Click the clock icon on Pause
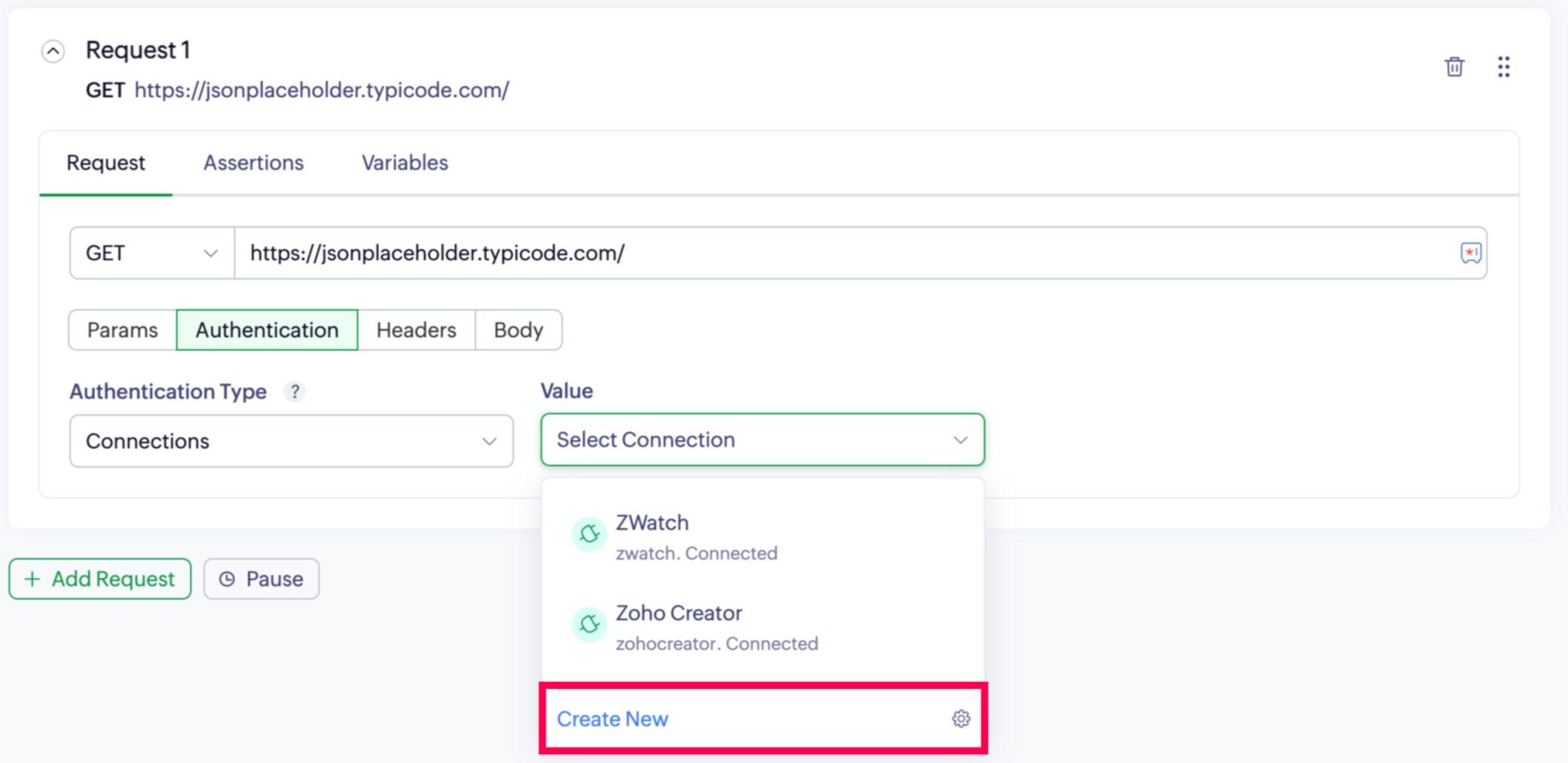The height and width of the screenshot is (763, 1568). [227, 579]
